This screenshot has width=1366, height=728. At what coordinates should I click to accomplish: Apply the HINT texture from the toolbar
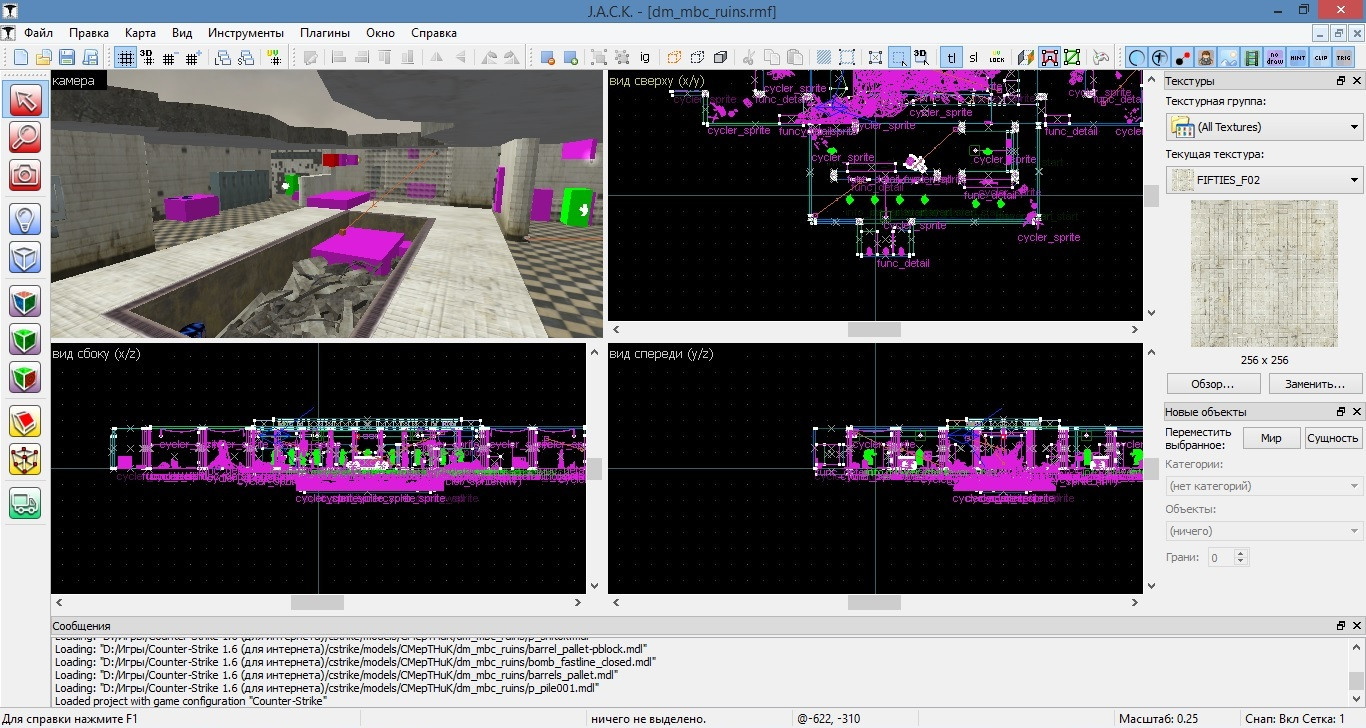[1297, 58]
